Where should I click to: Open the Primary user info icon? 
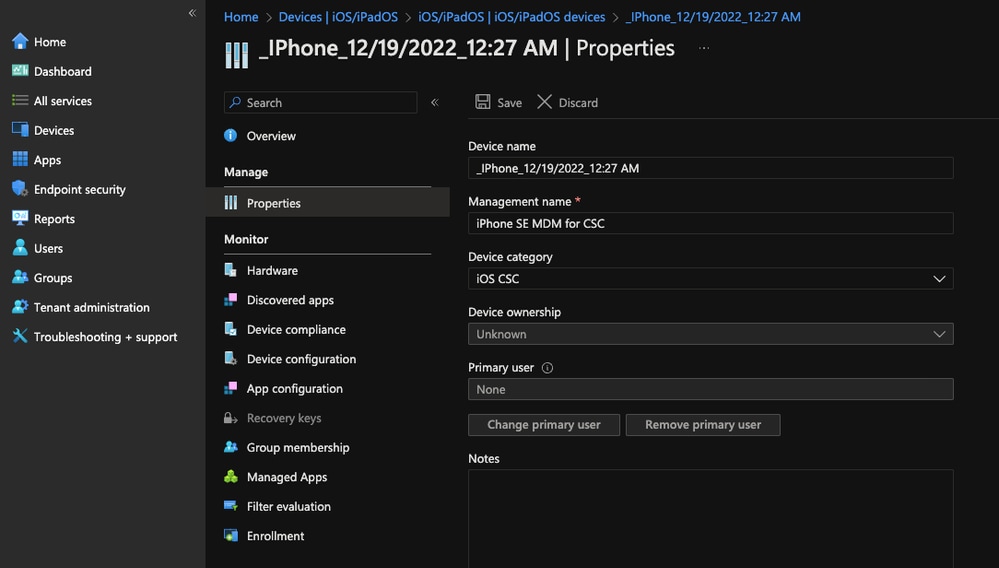pos(547,367)
